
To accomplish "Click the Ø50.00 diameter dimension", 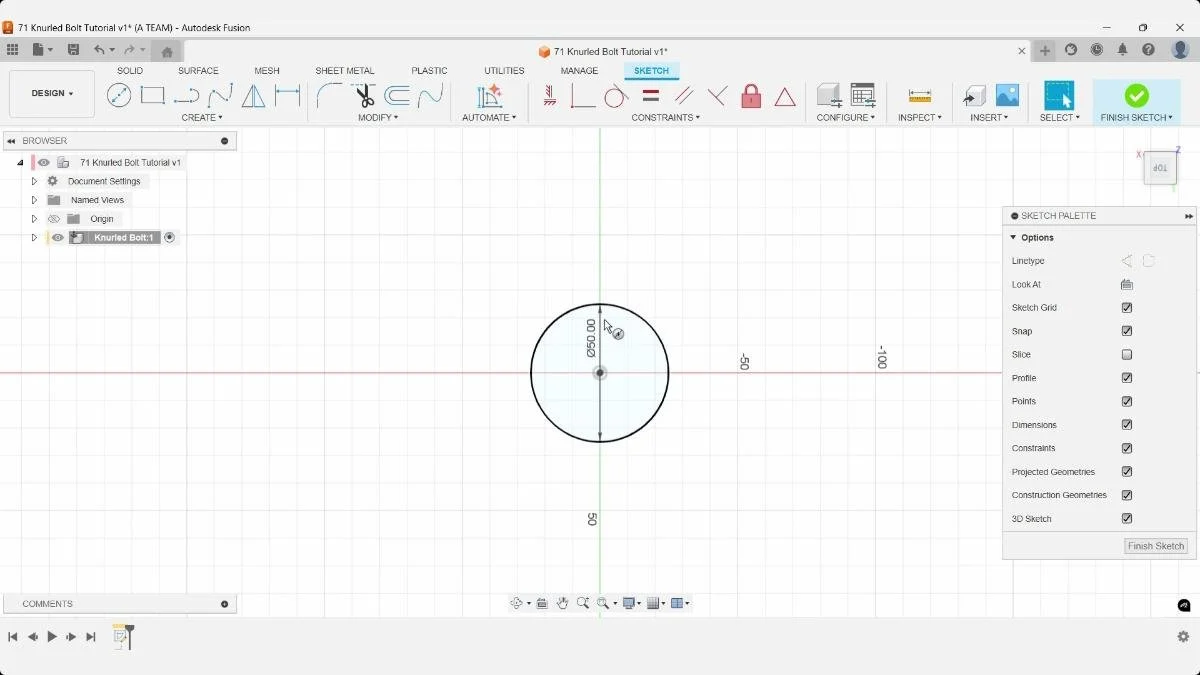I will click(591, 338).
